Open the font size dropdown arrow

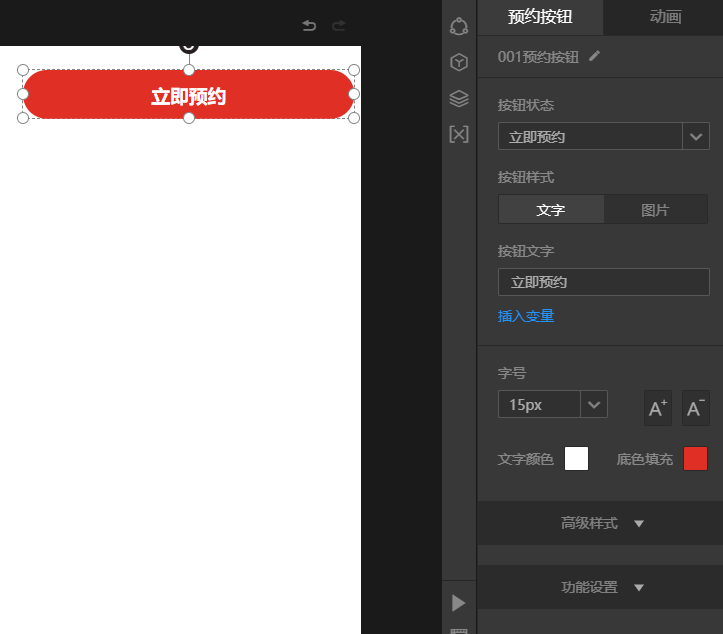click(x=594, y=404)
